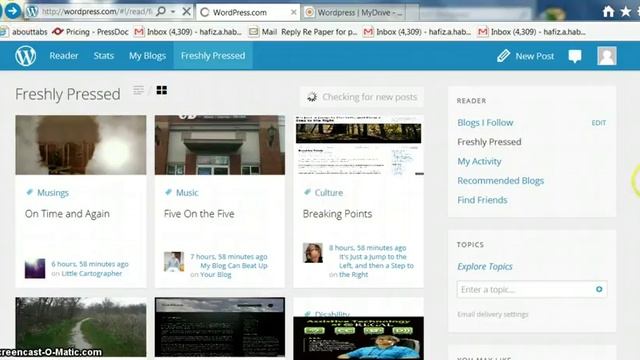Click the browser forward arrow button

pyautogui.click(x=13, y=11)
